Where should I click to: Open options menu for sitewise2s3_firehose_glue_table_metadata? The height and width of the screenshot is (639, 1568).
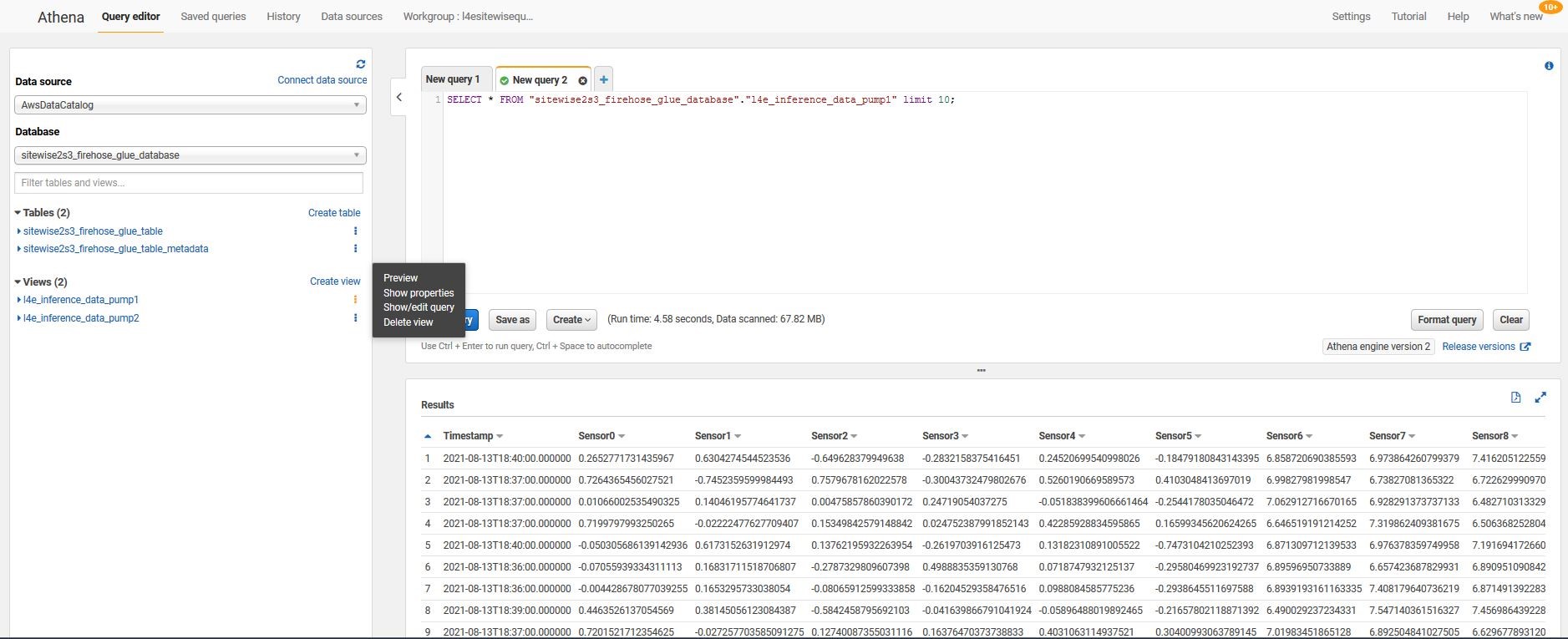coord(355,249)
